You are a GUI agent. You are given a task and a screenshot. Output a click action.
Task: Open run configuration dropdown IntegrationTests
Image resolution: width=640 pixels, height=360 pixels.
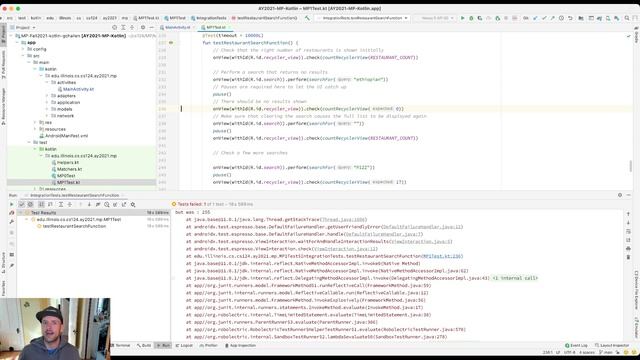click(x=362, y=18)
